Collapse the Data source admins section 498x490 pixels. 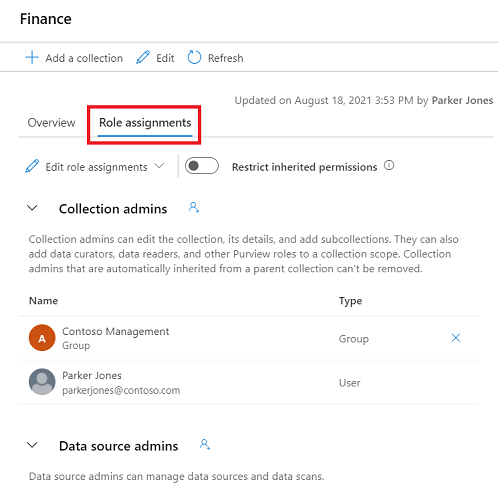[x=32, y=445]
